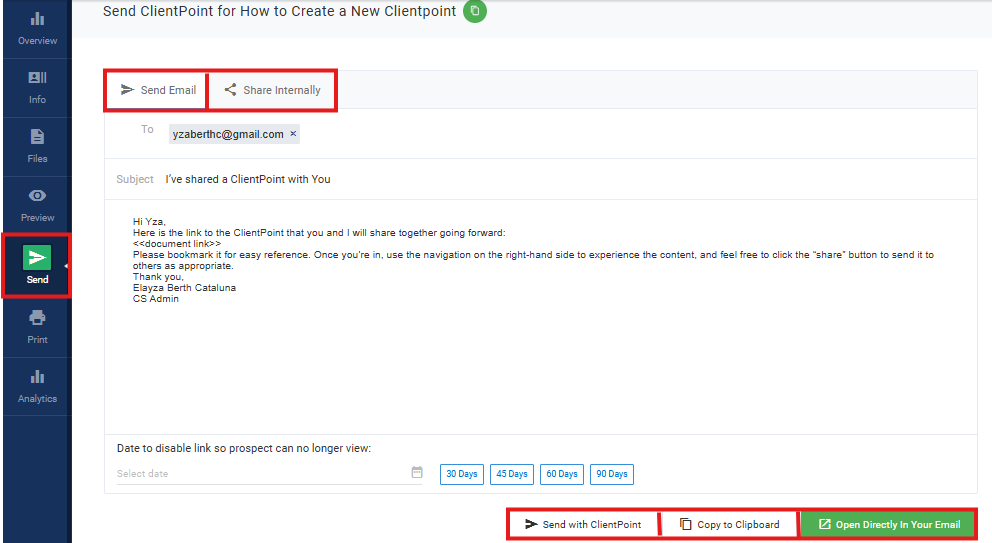Click the 'Date to disable link' label
This screenshot has width=992, height=543.
point(244,448)
